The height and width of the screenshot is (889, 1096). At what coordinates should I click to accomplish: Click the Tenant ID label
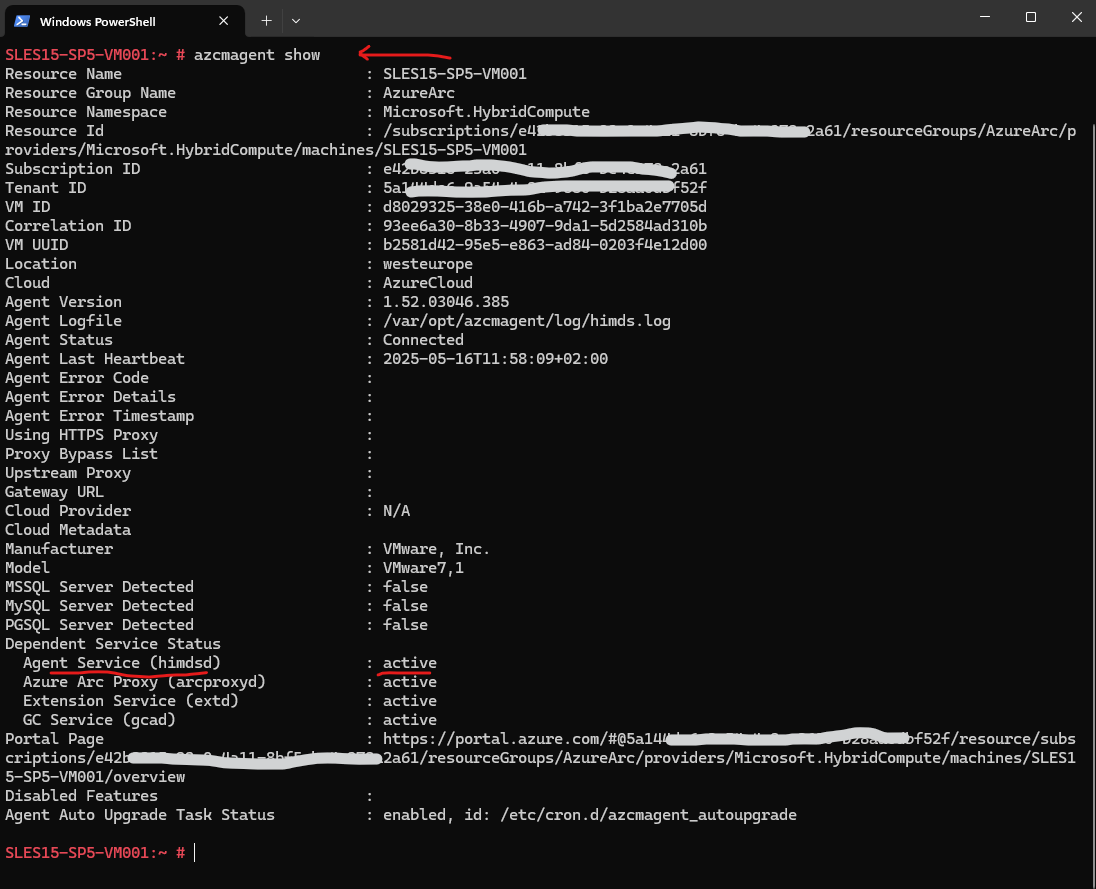(45, 188)
